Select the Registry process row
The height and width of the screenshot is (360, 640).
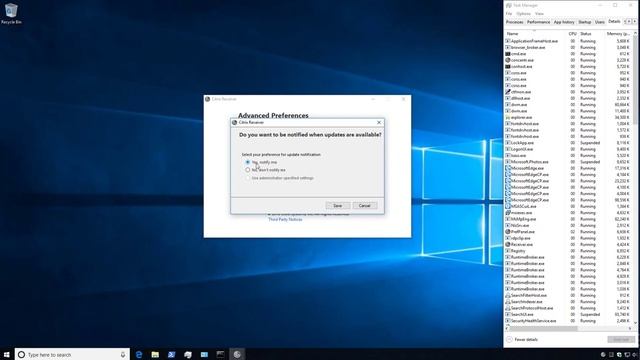coord(568,251)
